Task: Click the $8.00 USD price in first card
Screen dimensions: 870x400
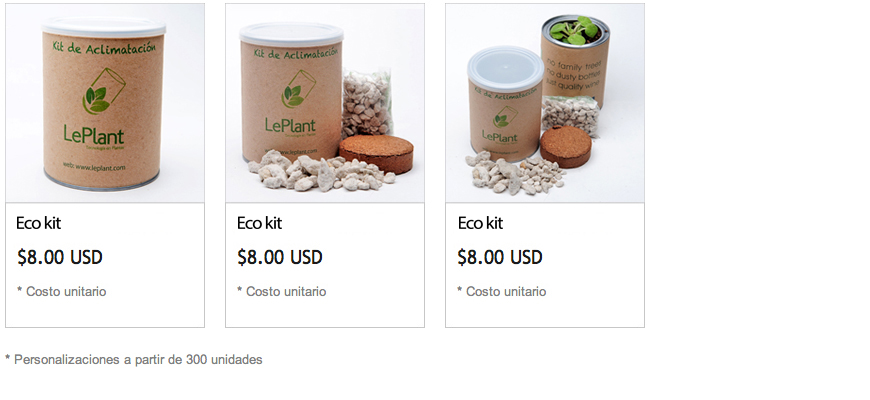Action: click(60, 257)
